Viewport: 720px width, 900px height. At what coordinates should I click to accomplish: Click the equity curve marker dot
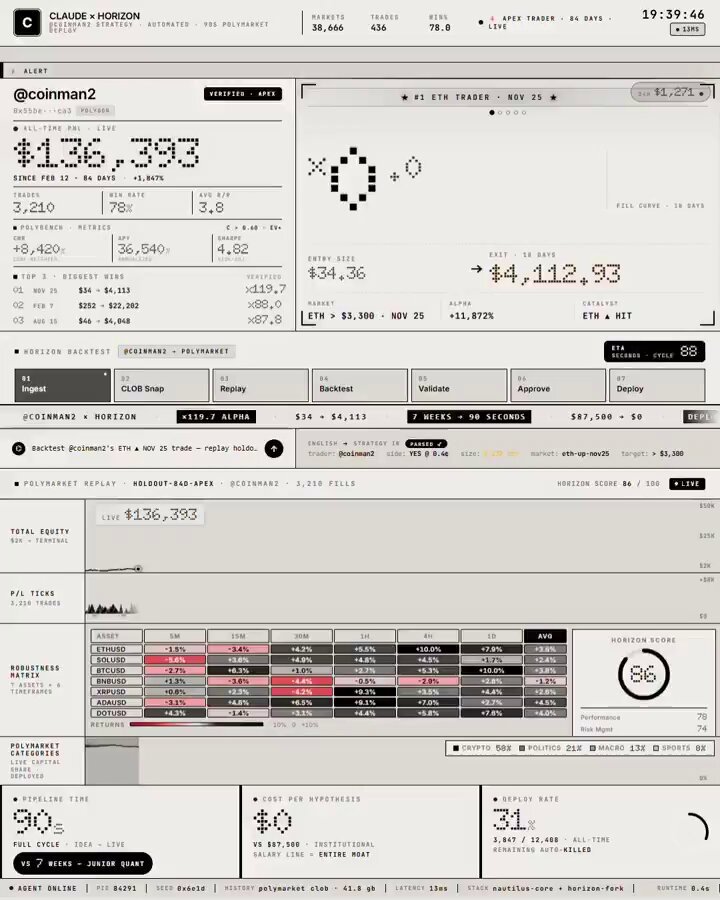[x=138, y=569]
